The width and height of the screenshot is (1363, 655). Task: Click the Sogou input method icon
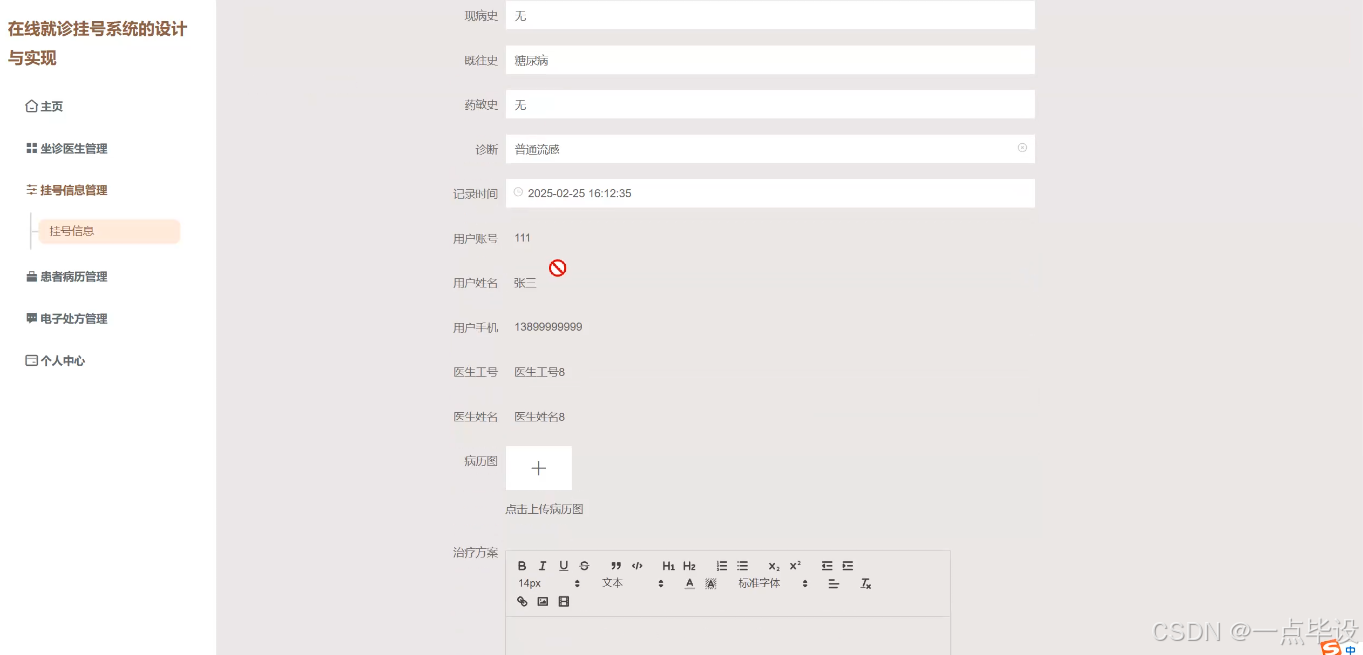coord(1330,648)
